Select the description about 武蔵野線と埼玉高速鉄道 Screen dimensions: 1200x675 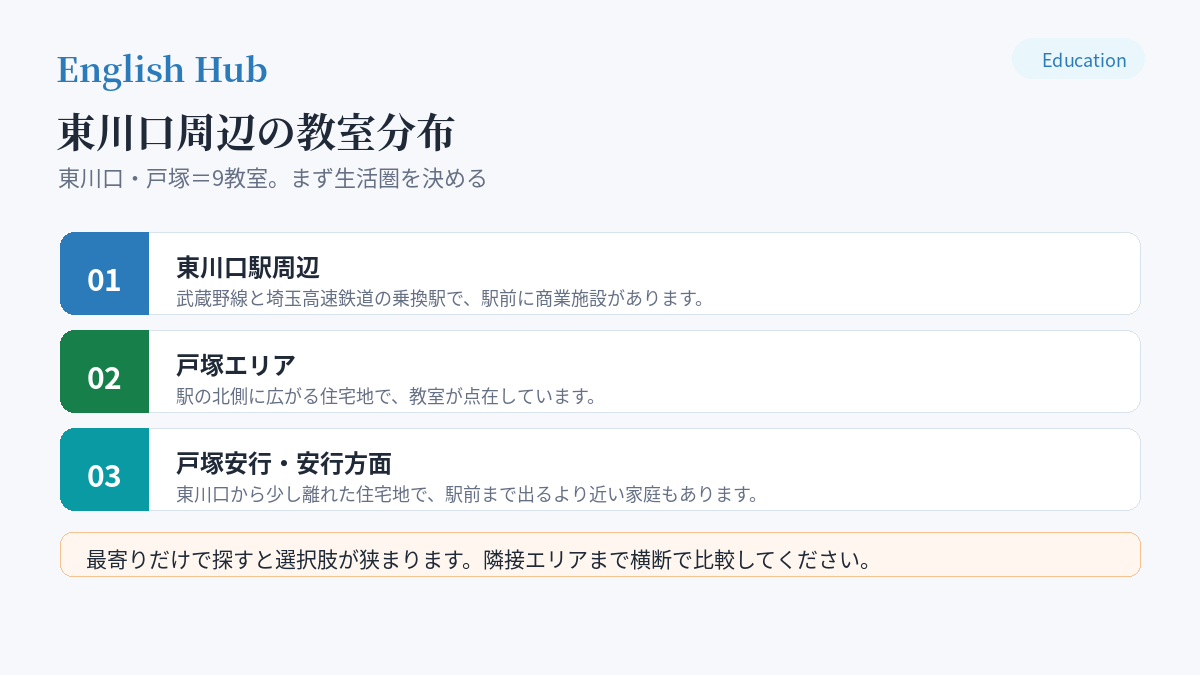point(441,298)
